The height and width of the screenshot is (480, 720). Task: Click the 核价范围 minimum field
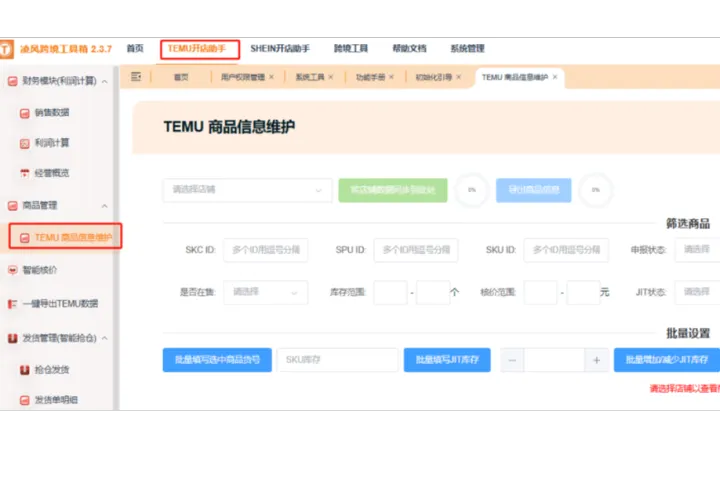[540, 292]
